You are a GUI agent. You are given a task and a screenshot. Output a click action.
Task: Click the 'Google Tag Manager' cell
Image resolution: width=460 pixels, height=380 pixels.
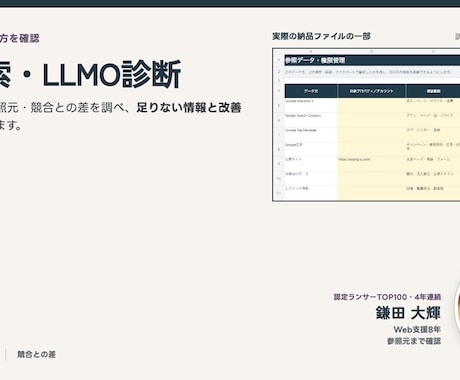tap(311, 134)
